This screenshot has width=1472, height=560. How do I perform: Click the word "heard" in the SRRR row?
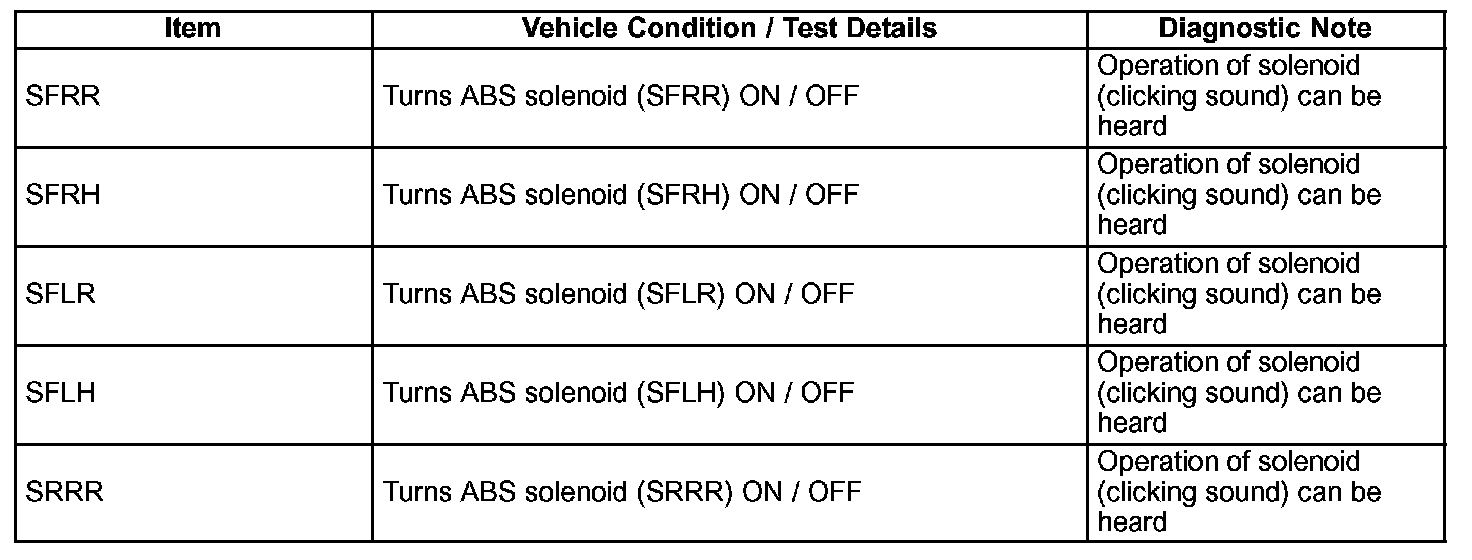[1132, 522]
